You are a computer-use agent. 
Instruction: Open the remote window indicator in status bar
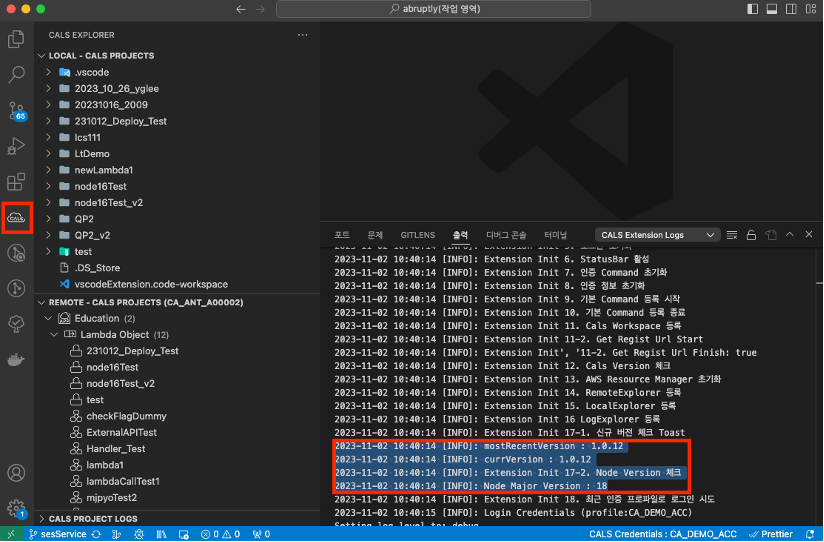coord(11,534)
